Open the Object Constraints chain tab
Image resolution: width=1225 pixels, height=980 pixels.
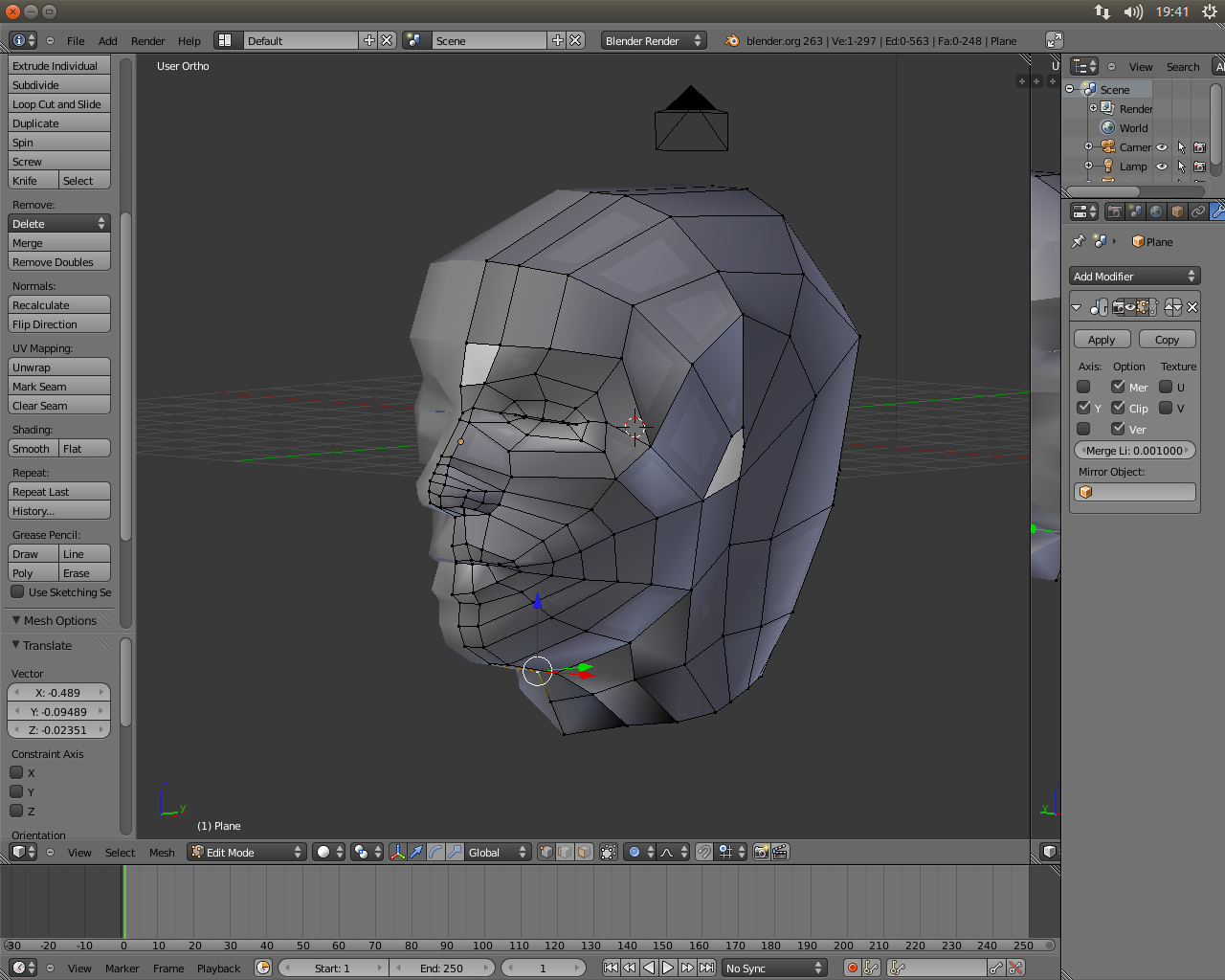[x=1198, y=212]
